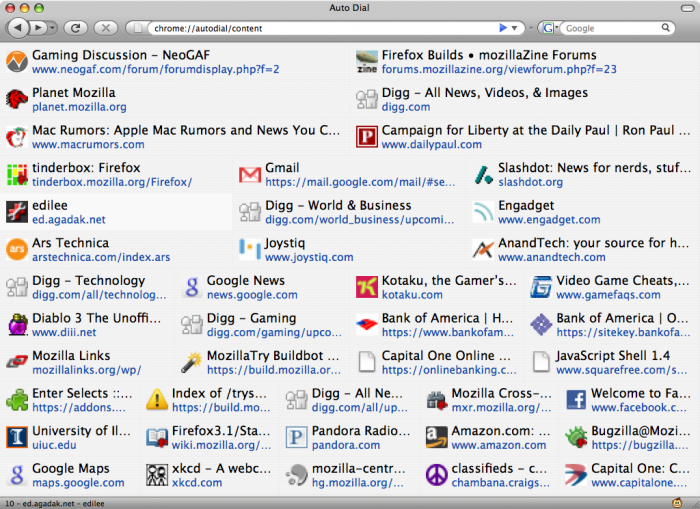Click the Enter Selects puzzle piece icon

point(17,400)
